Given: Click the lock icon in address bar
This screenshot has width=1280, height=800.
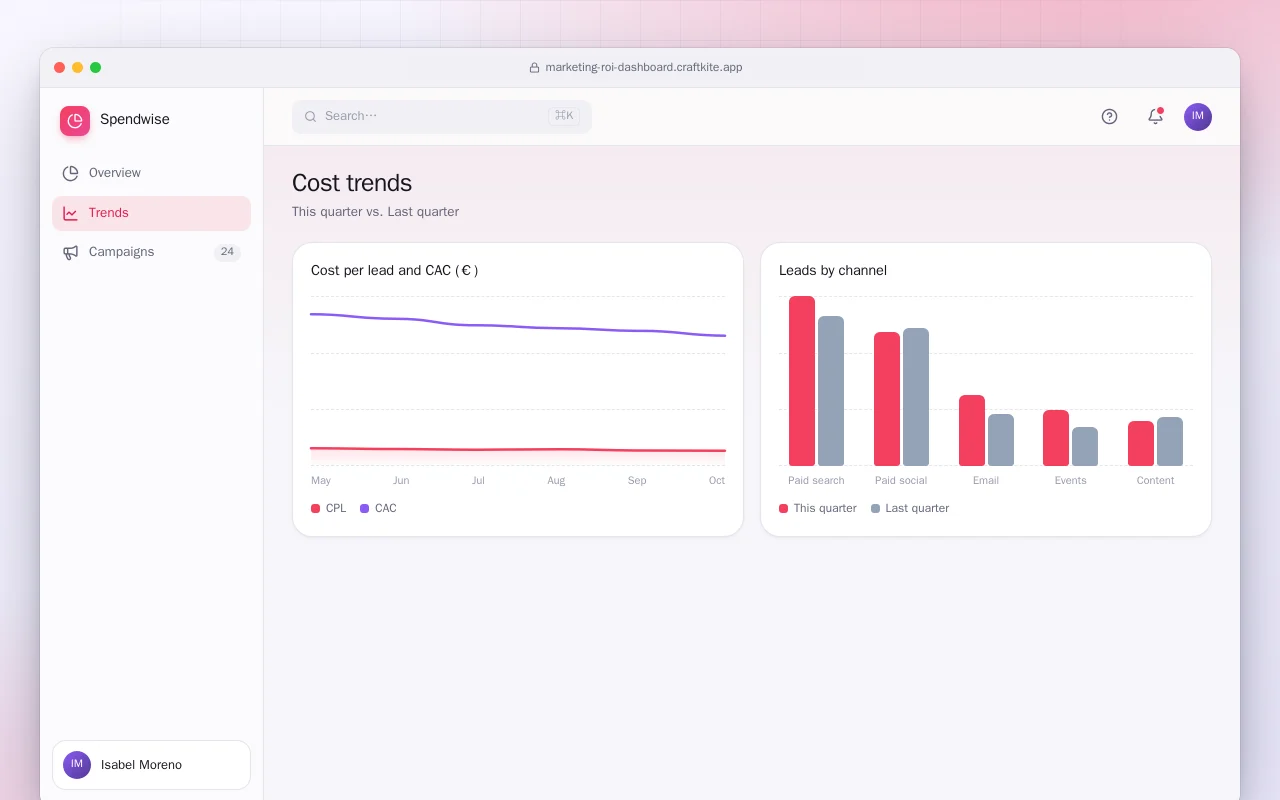Looking at the screenshot, I should click(534, 68).
